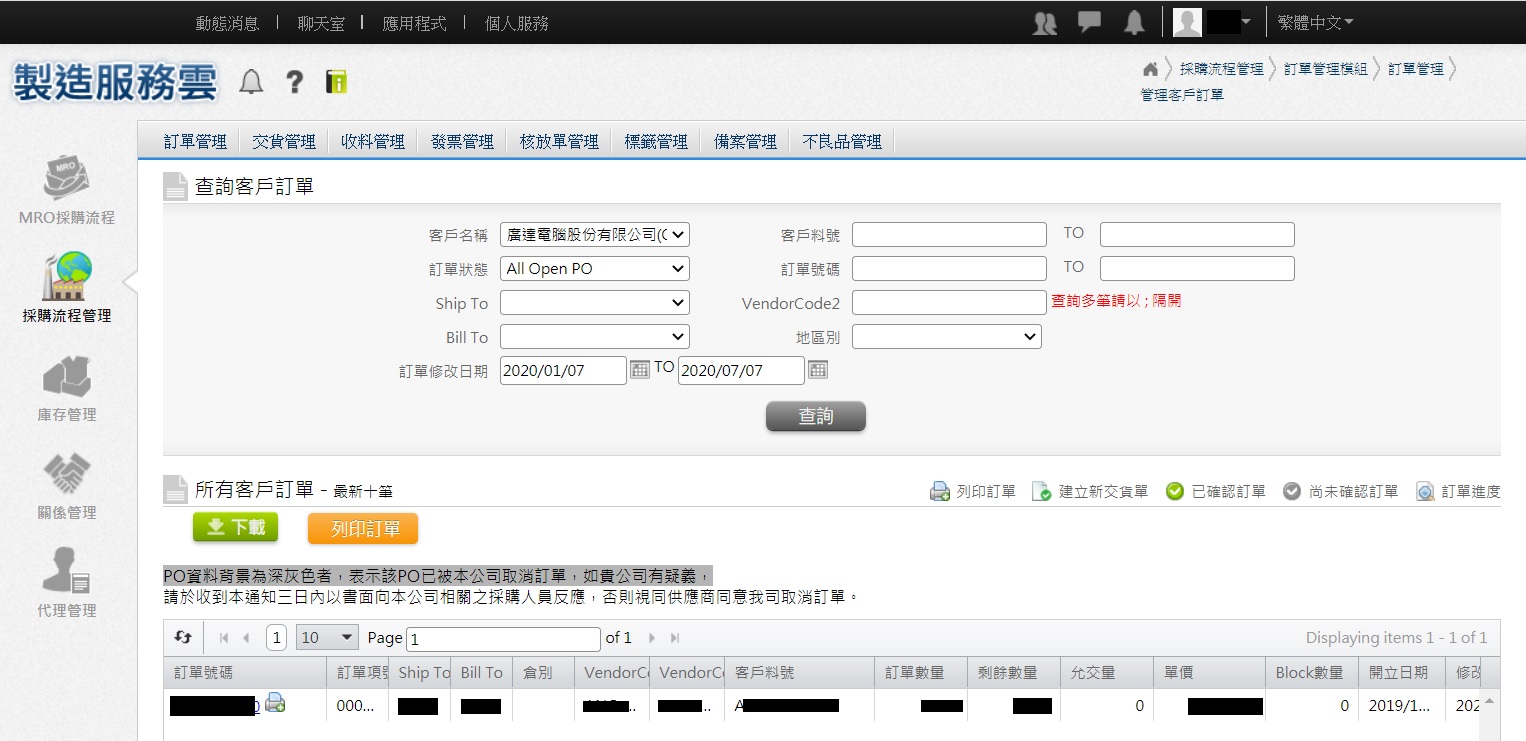This screenshot has width=1526, height=741.
Task: Open the 發票管理 tab
Action: [x=462, y=142]
